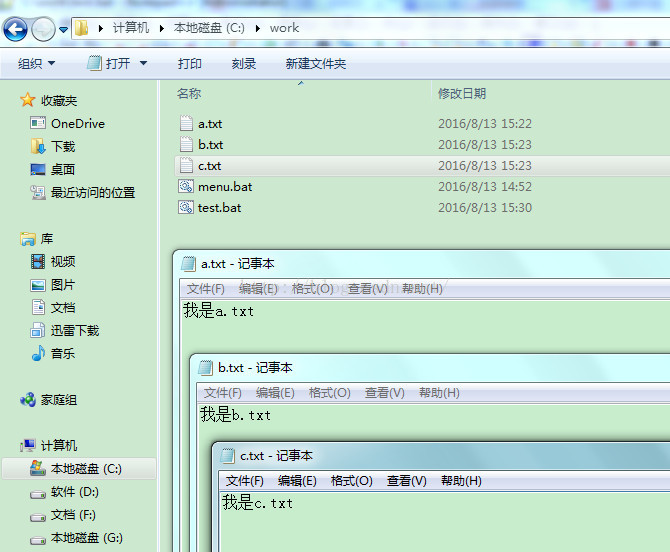Click the Forward navigation arrow button
670x552 pixels.
point(44,29)
